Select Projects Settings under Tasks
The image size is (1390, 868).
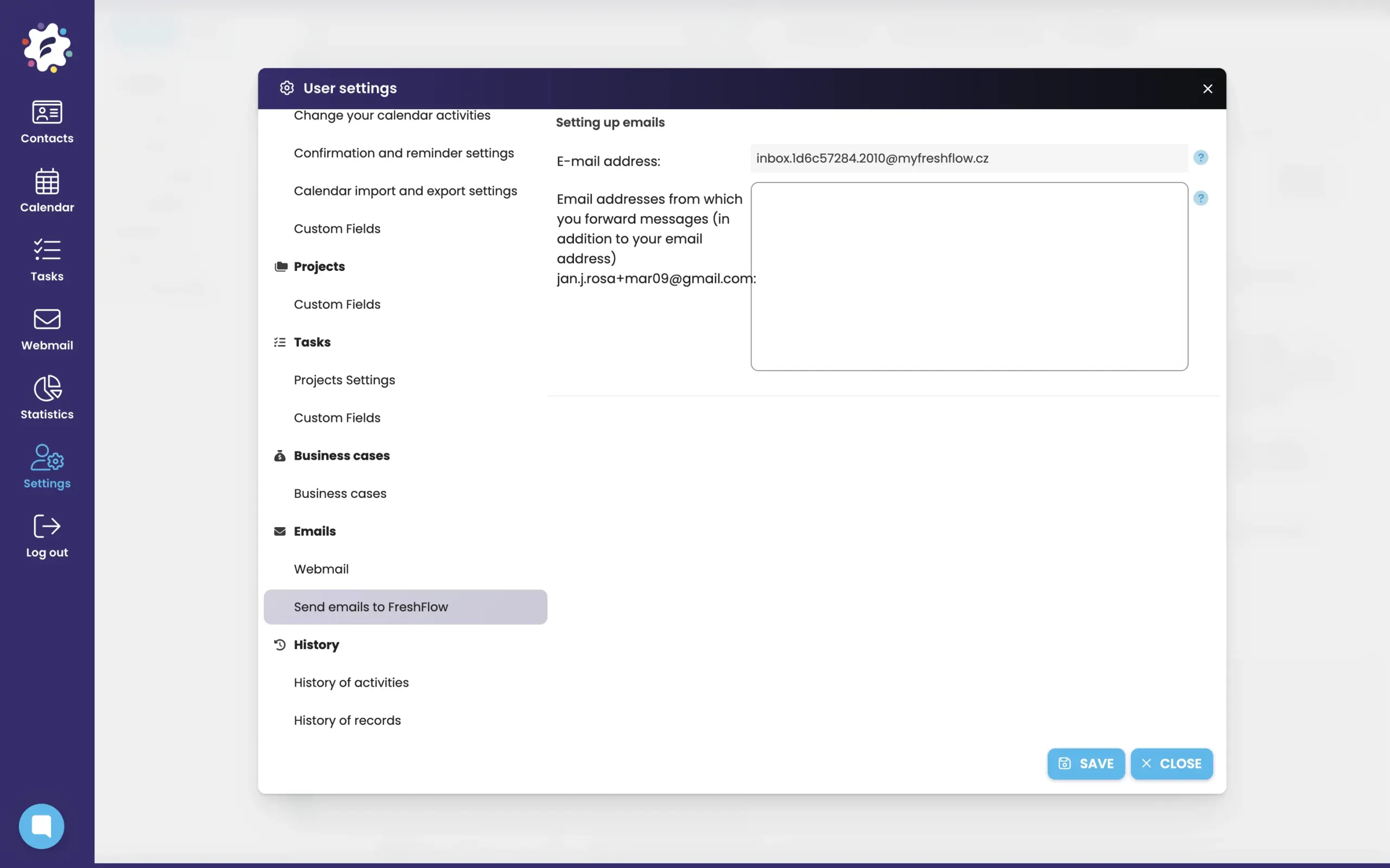click(344, 380)
